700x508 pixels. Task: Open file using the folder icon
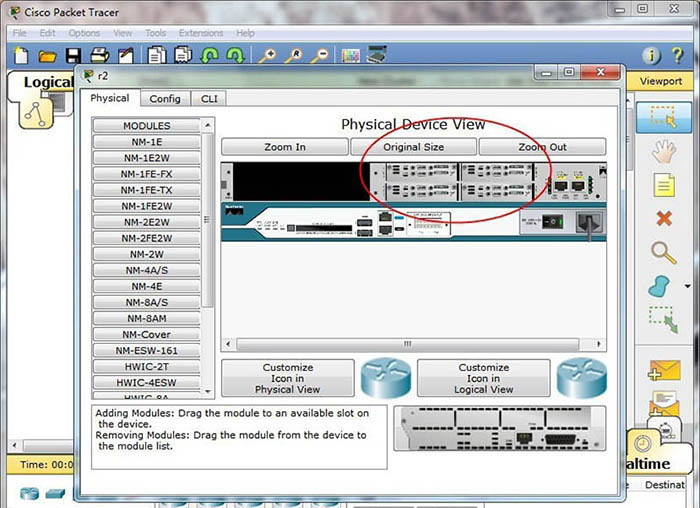pyautogui.click(x=47, y=56)
